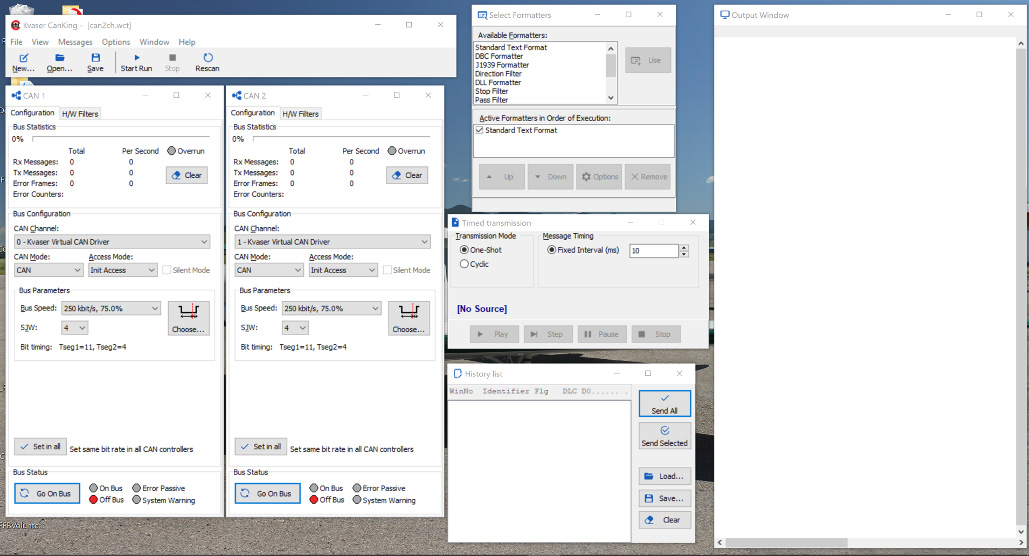
Task: Click Overrun indicator in CAN 1
Action: (172, 151)
